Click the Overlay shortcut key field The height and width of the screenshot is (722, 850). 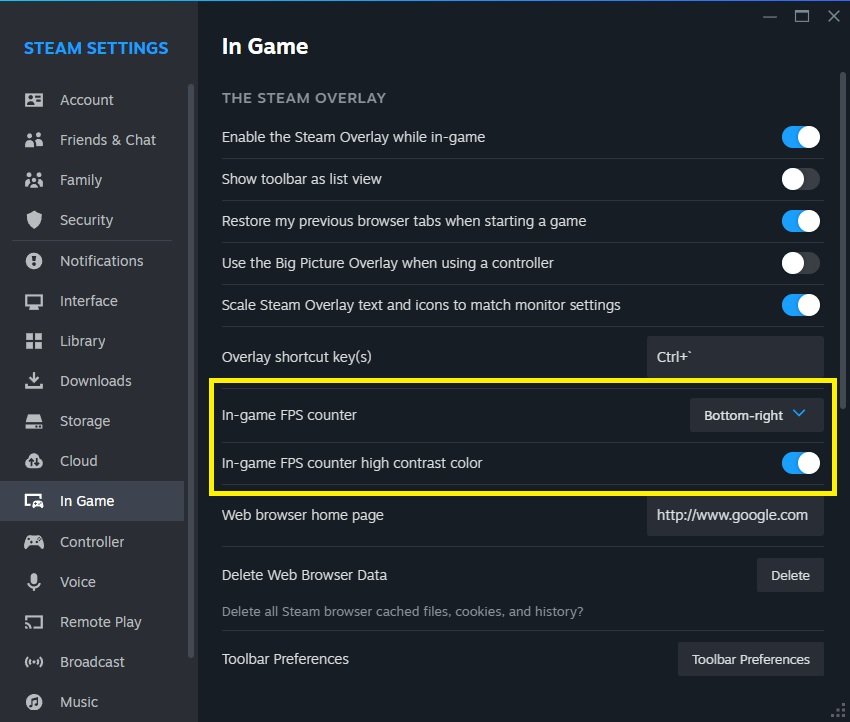pos(735,357)
